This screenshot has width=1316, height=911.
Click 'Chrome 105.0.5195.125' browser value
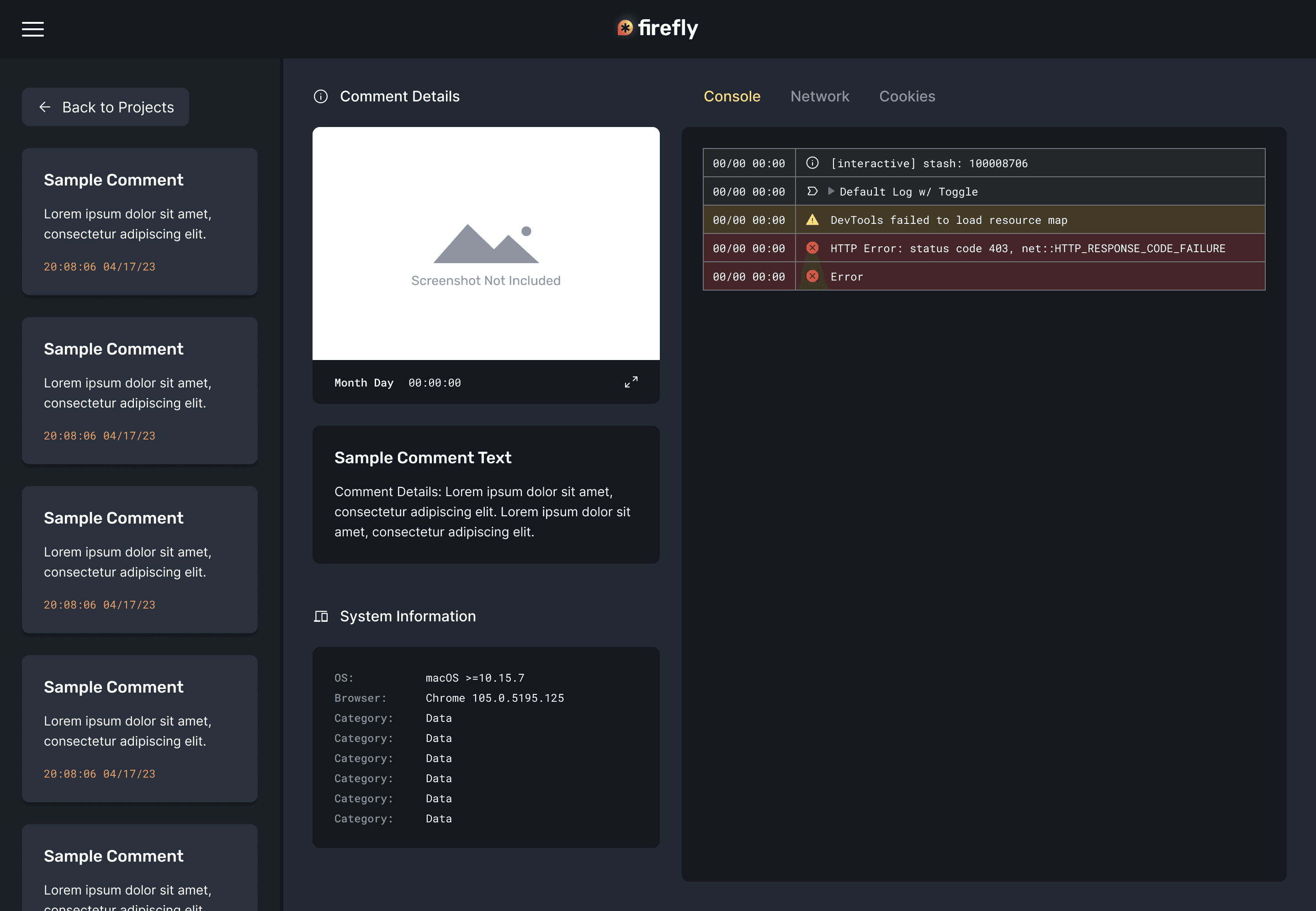(494, 698)
